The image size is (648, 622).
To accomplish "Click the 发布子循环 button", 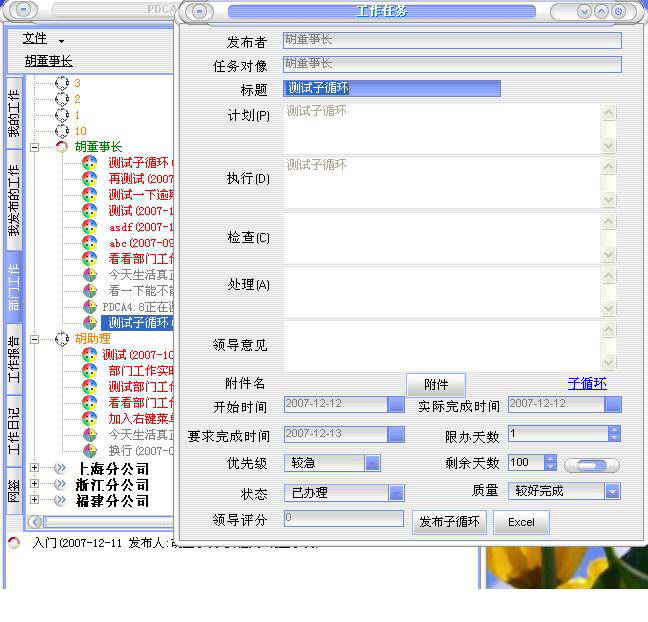I will 449,522.
